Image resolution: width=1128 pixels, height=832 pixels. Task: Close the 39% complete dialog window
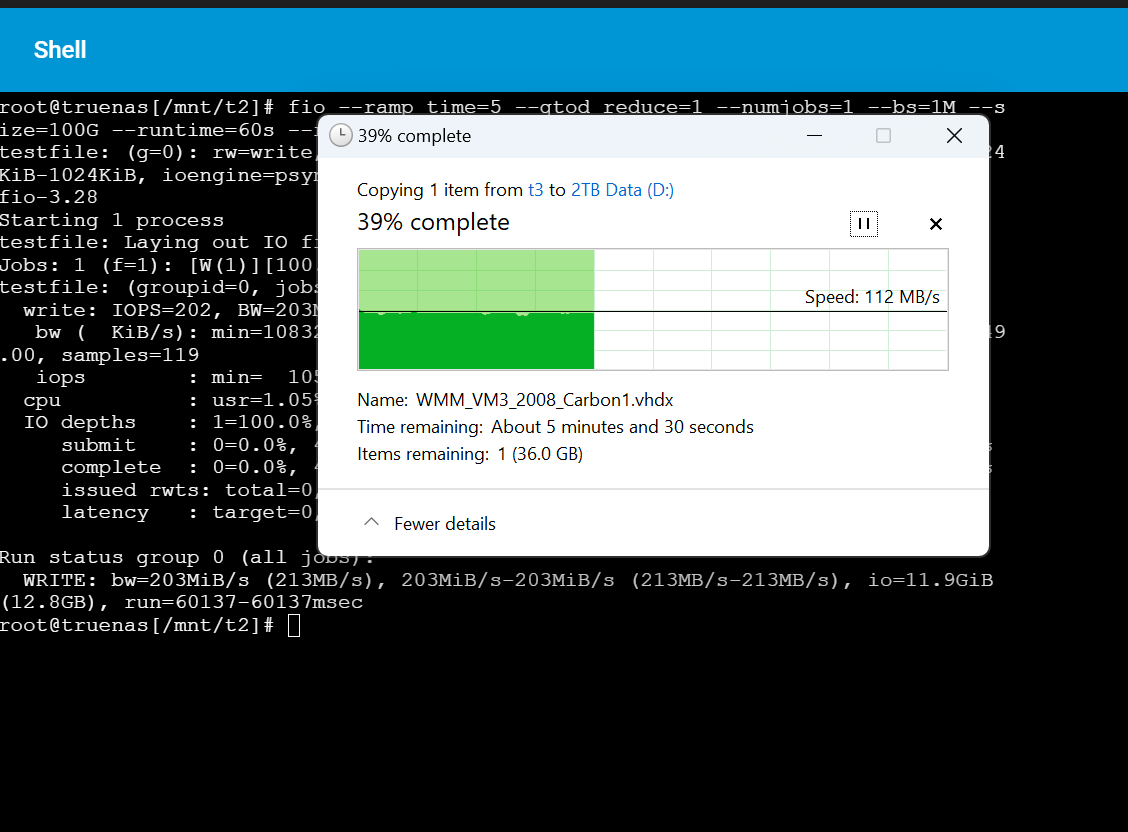[x=954, y=135]
